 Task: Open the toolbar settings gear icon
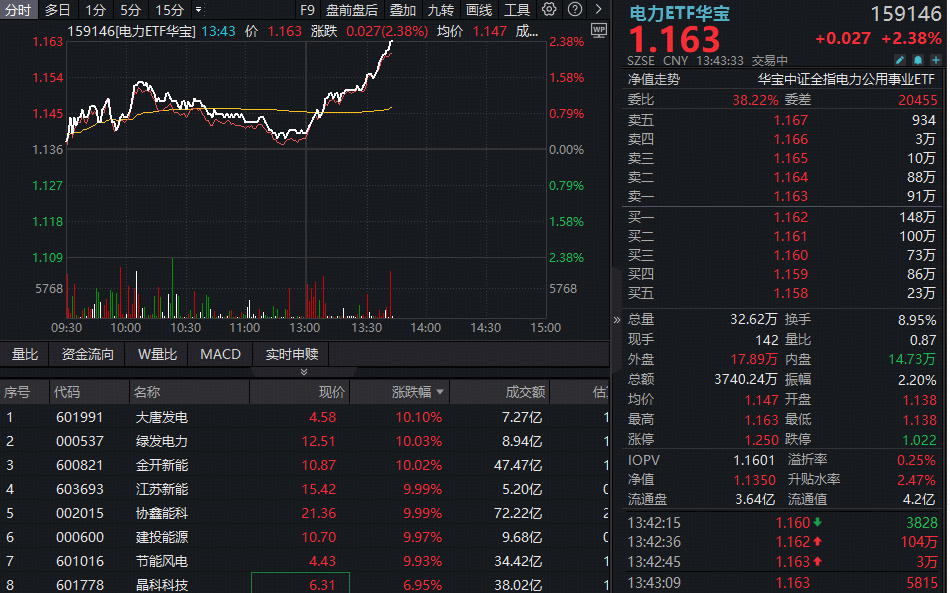(548, 9)
